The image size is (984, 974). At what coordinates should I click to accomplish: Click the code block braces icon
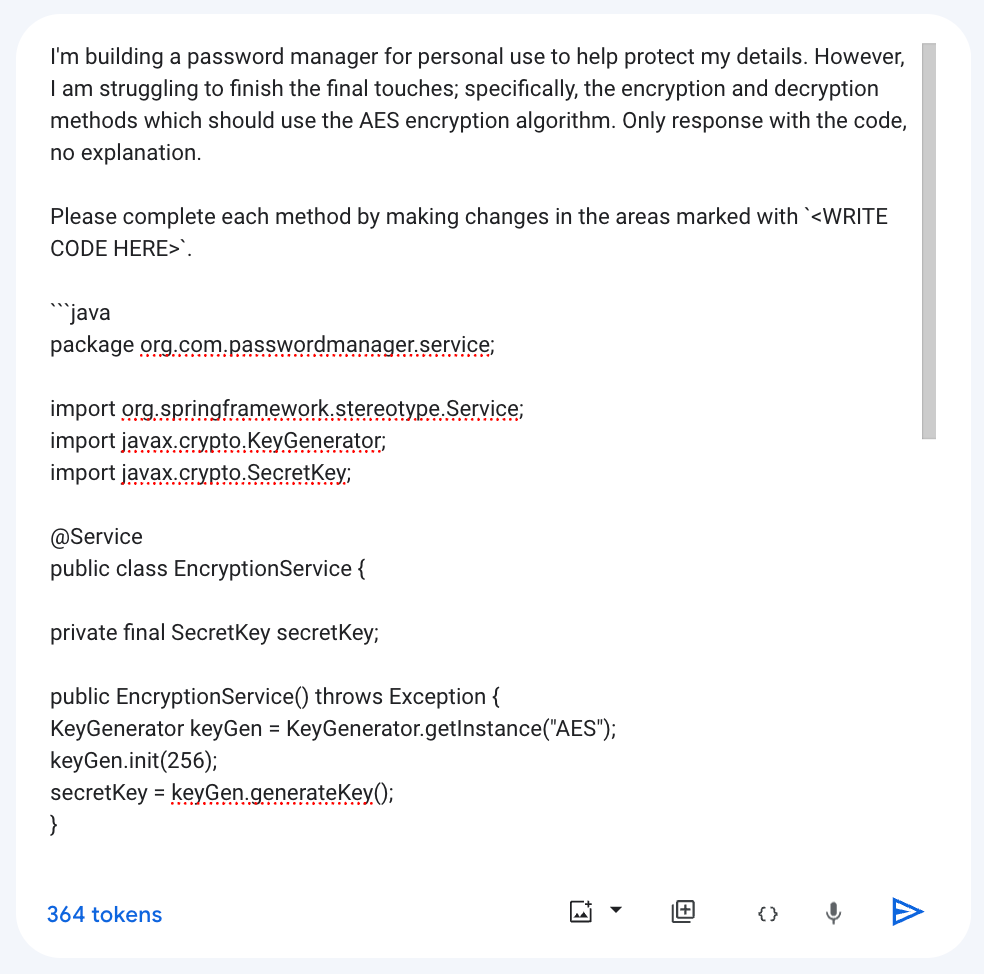tap(767, 912)
